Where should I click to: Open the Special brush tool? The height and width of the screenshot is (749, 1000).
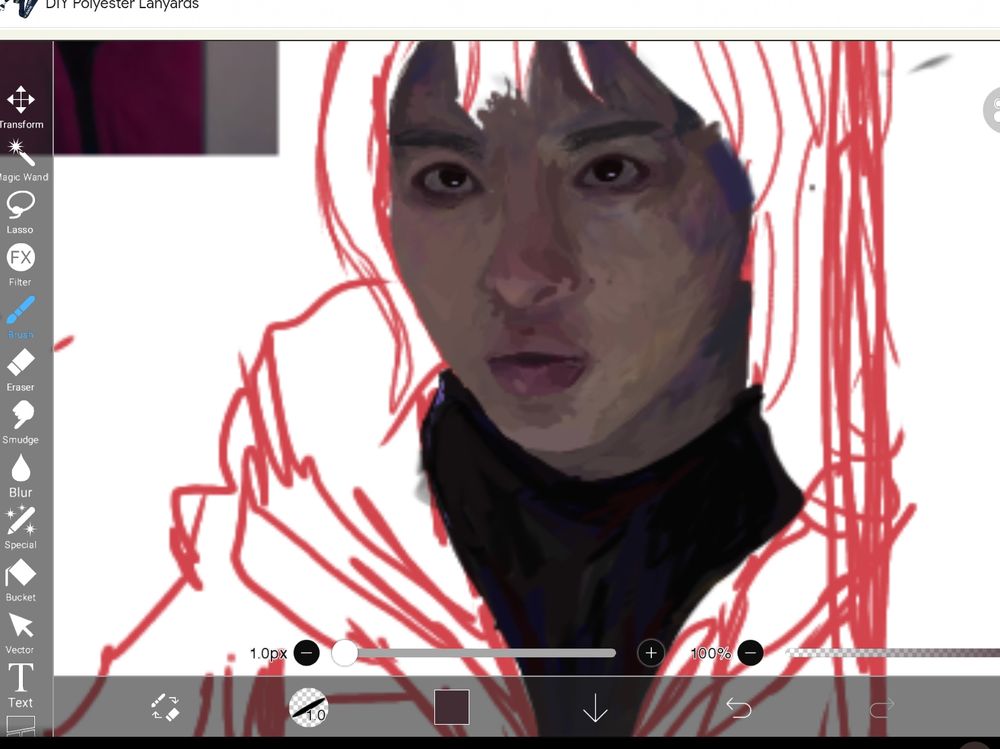coord(20,528)
